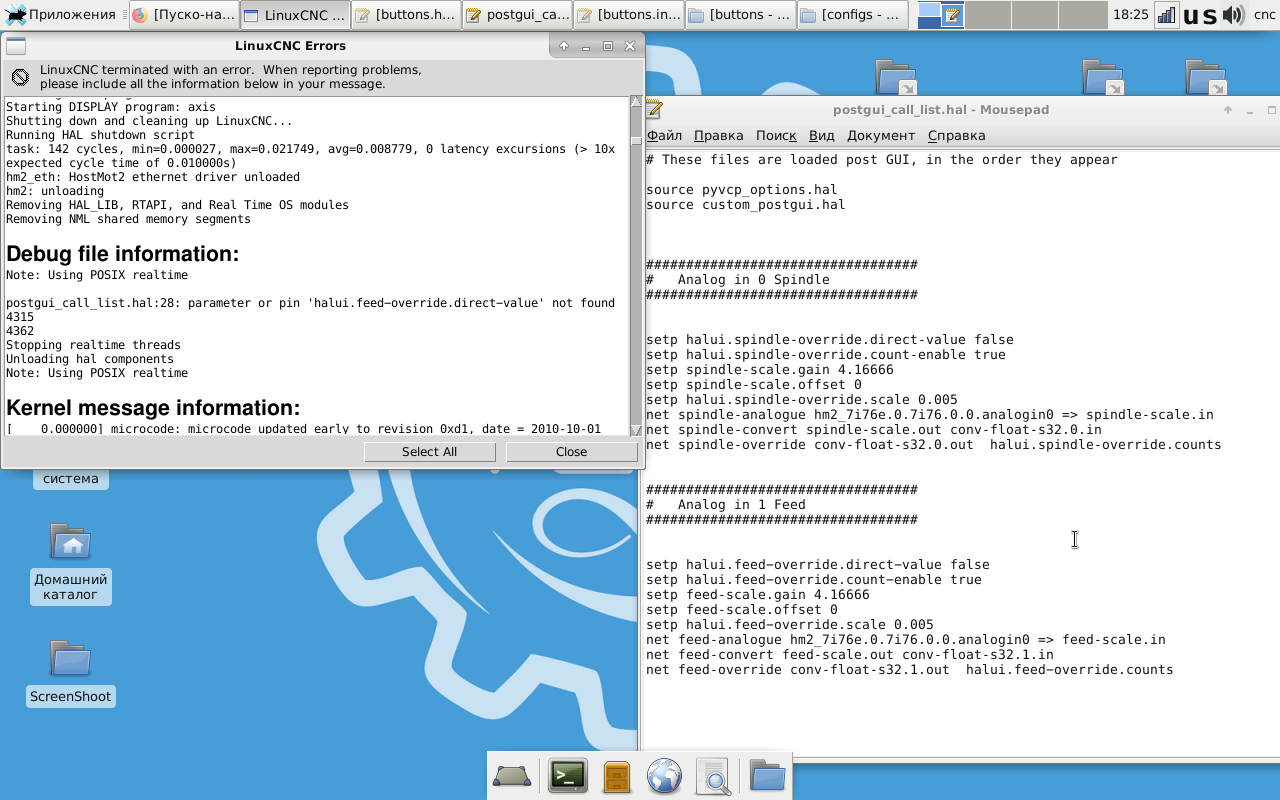
Task: Click the 'cnc' user name in the panel
Action: (1264, 15)
